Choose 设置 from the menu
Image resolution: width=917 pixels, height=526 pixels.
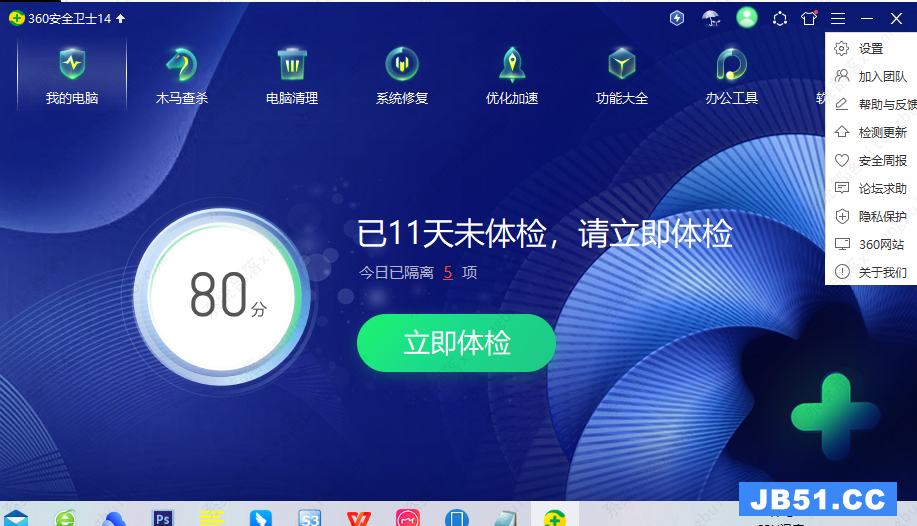[x=870, y=48]
